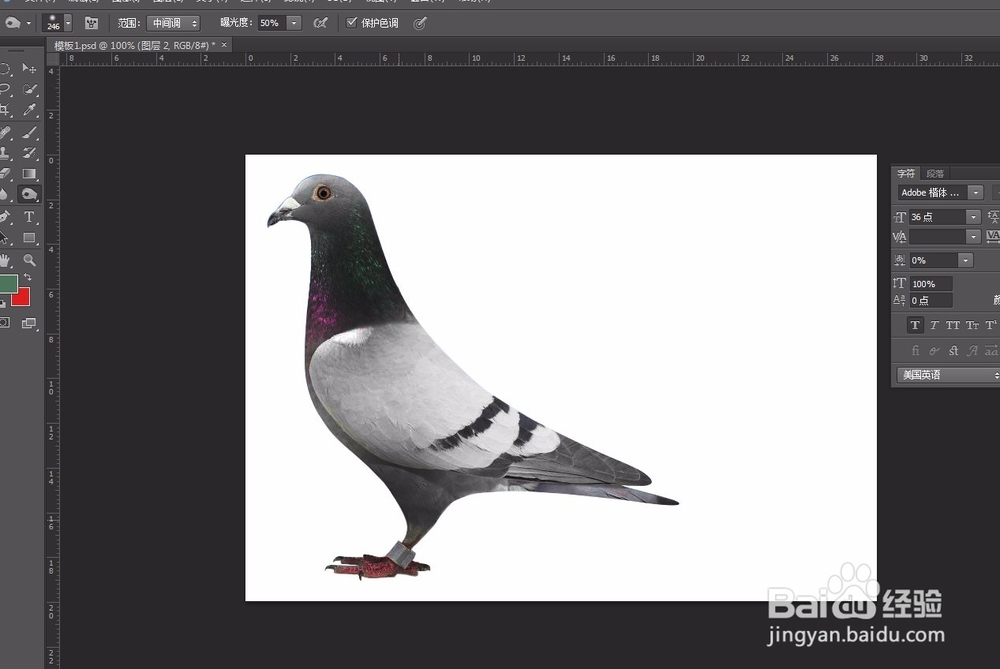Select the Horizontal Type tool
This screenshot has width=1000, height=669.
click(29, 217)
